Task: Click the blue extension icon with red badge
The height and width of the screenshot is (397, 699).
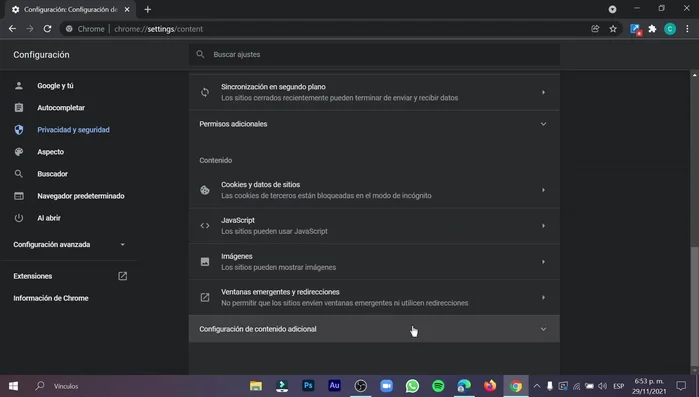Action: point(635,29)
